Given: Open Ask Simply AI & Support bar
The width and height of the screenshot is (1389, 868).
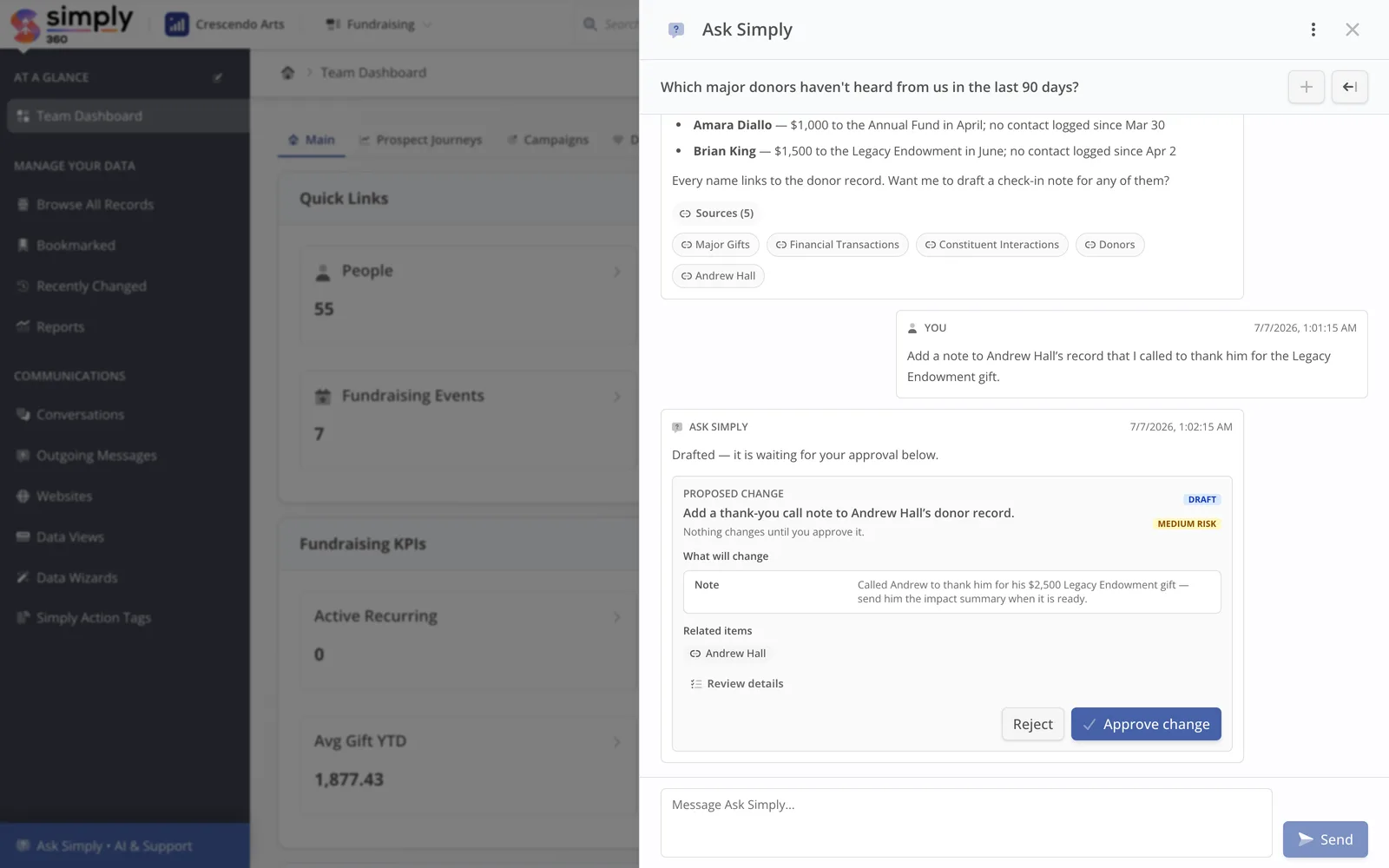Looking at the screenshot, I should (125, 845).
